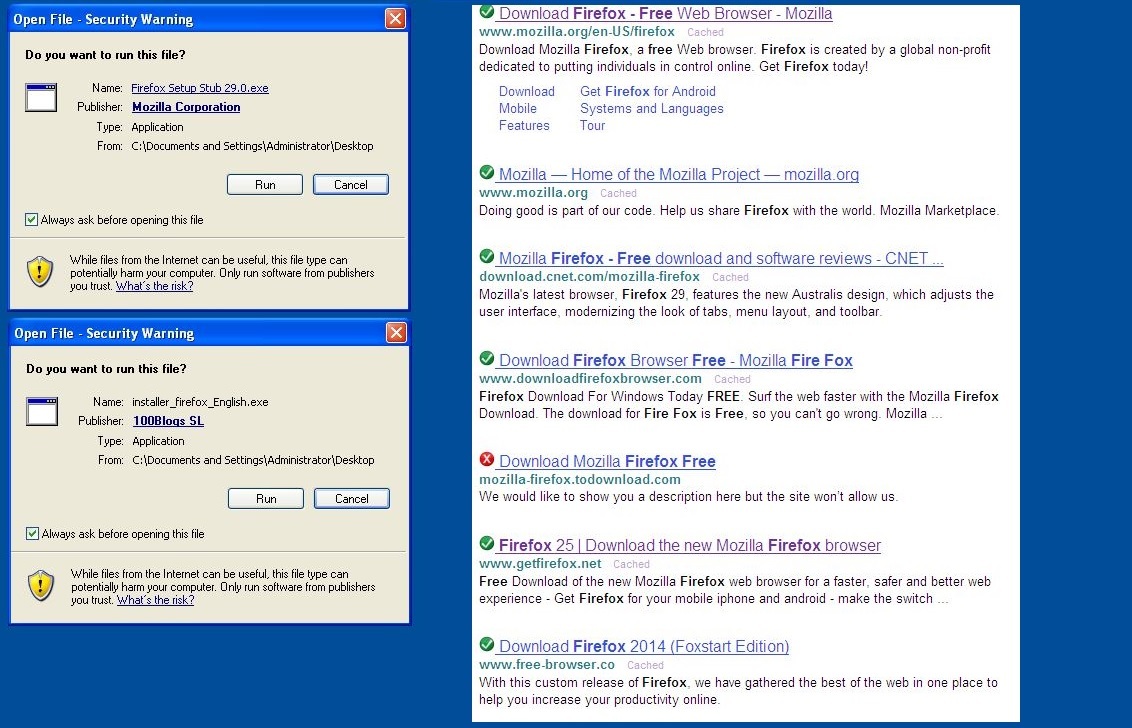Open Mozilla — Home of the Mozilla Project result
Image resolution: width=1132 pixels, height=728 pixels.
[x=679, y=174]
